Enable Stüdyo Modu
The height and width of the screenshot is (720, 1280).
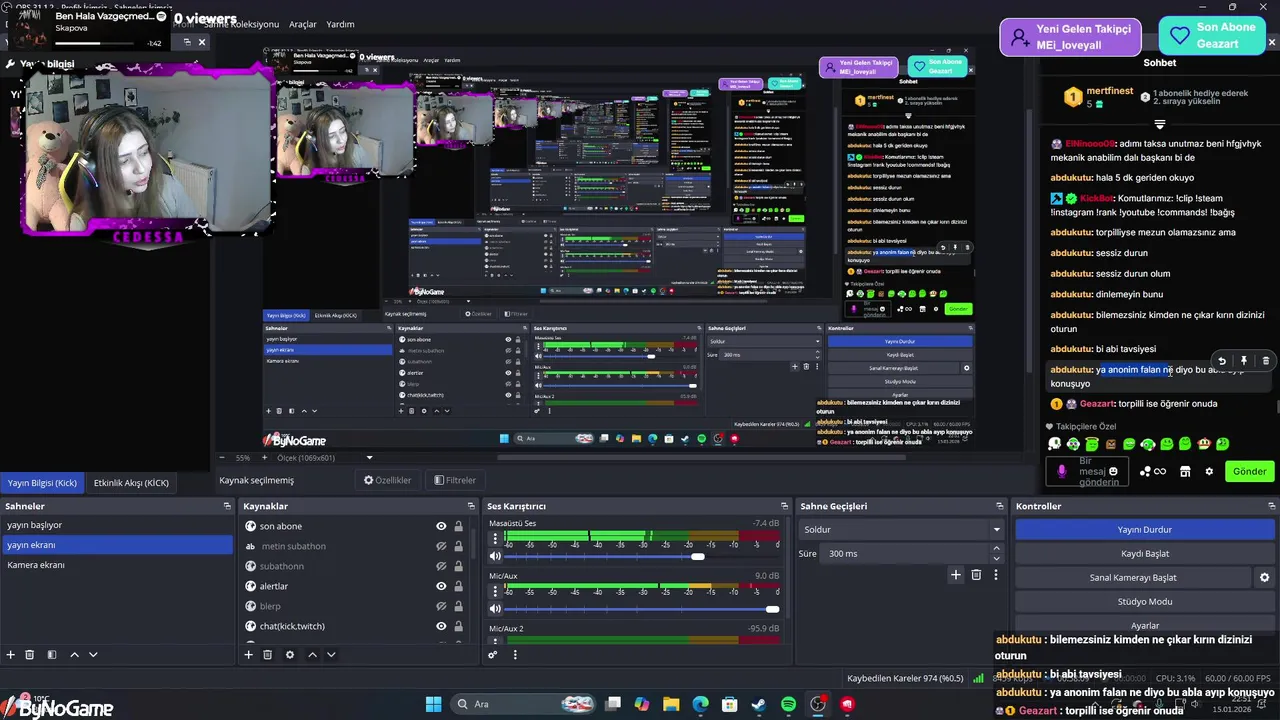[x=1144, y=601]
